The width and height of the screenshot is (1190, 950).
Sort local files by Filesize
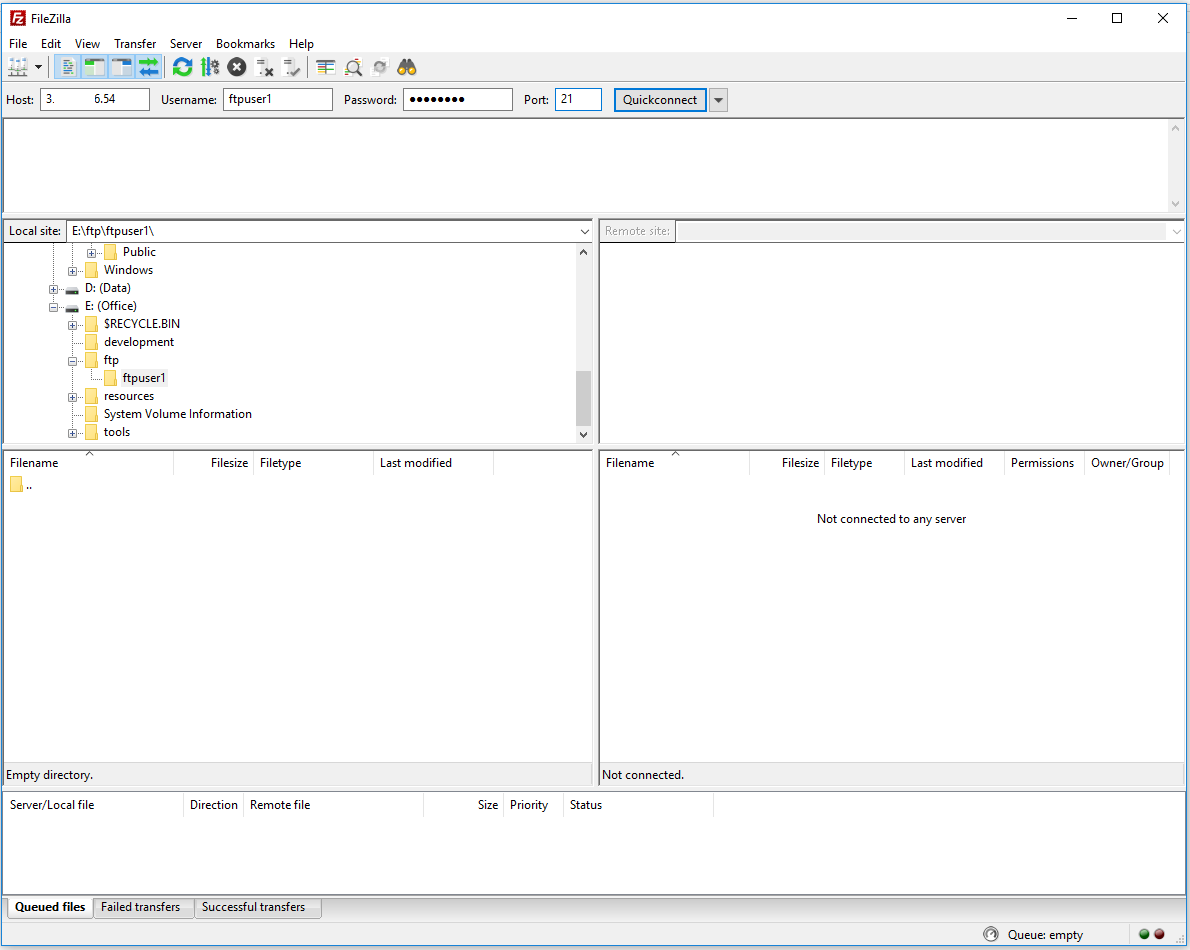point(214,463)
